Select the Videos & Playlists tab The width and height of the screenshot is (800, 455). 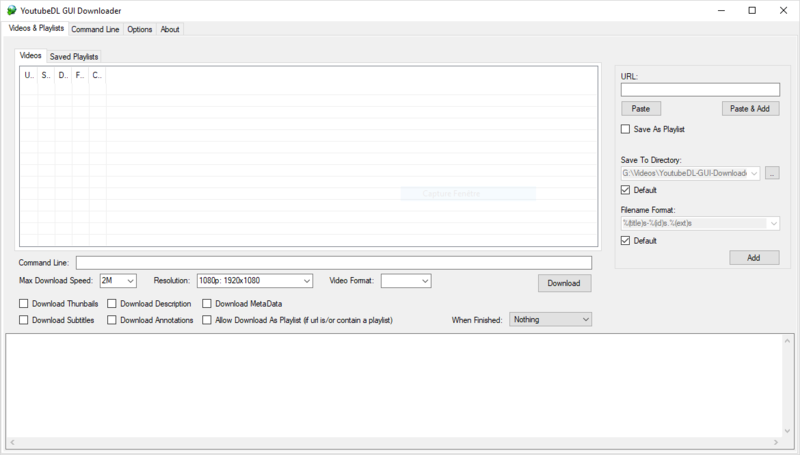click(36, 28)
